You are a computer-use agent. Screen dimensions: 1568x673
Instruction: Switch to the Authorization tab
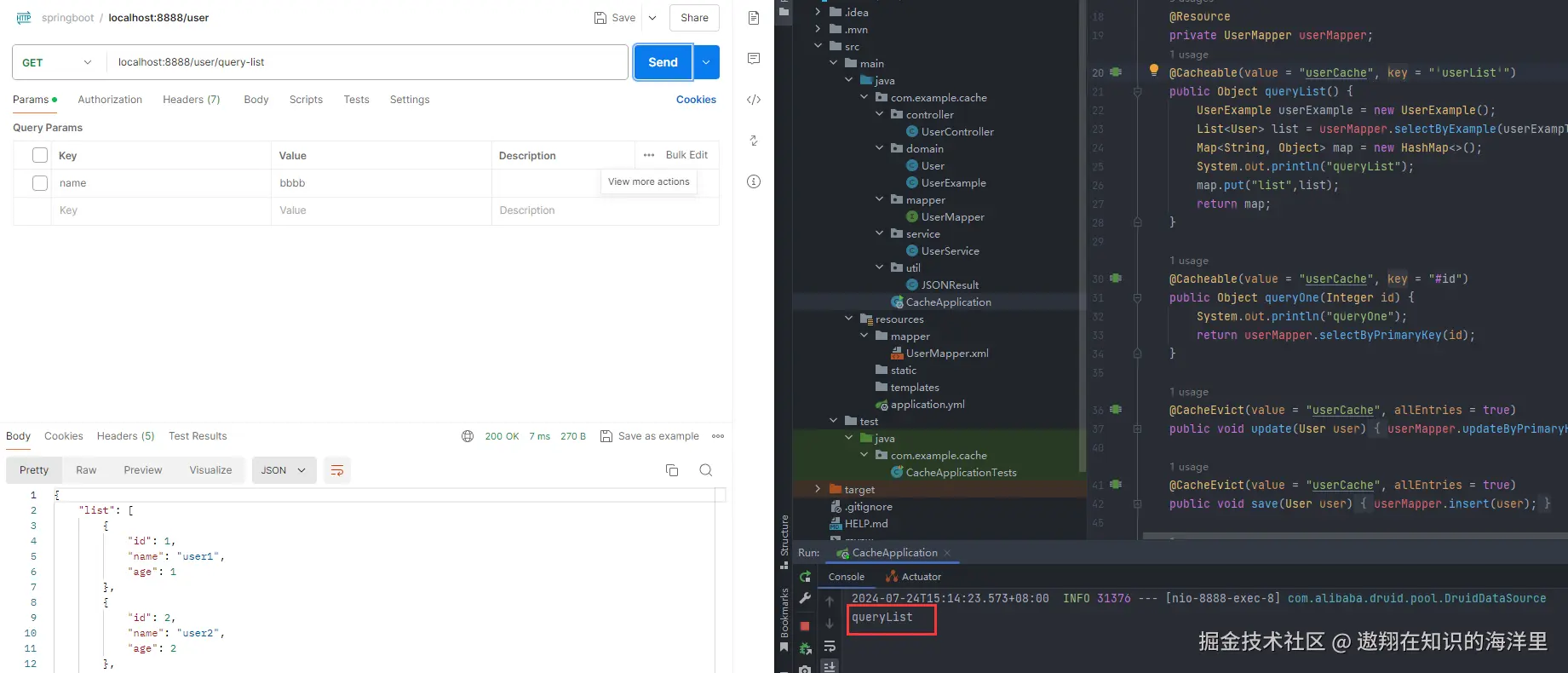(x=110, y=100)
